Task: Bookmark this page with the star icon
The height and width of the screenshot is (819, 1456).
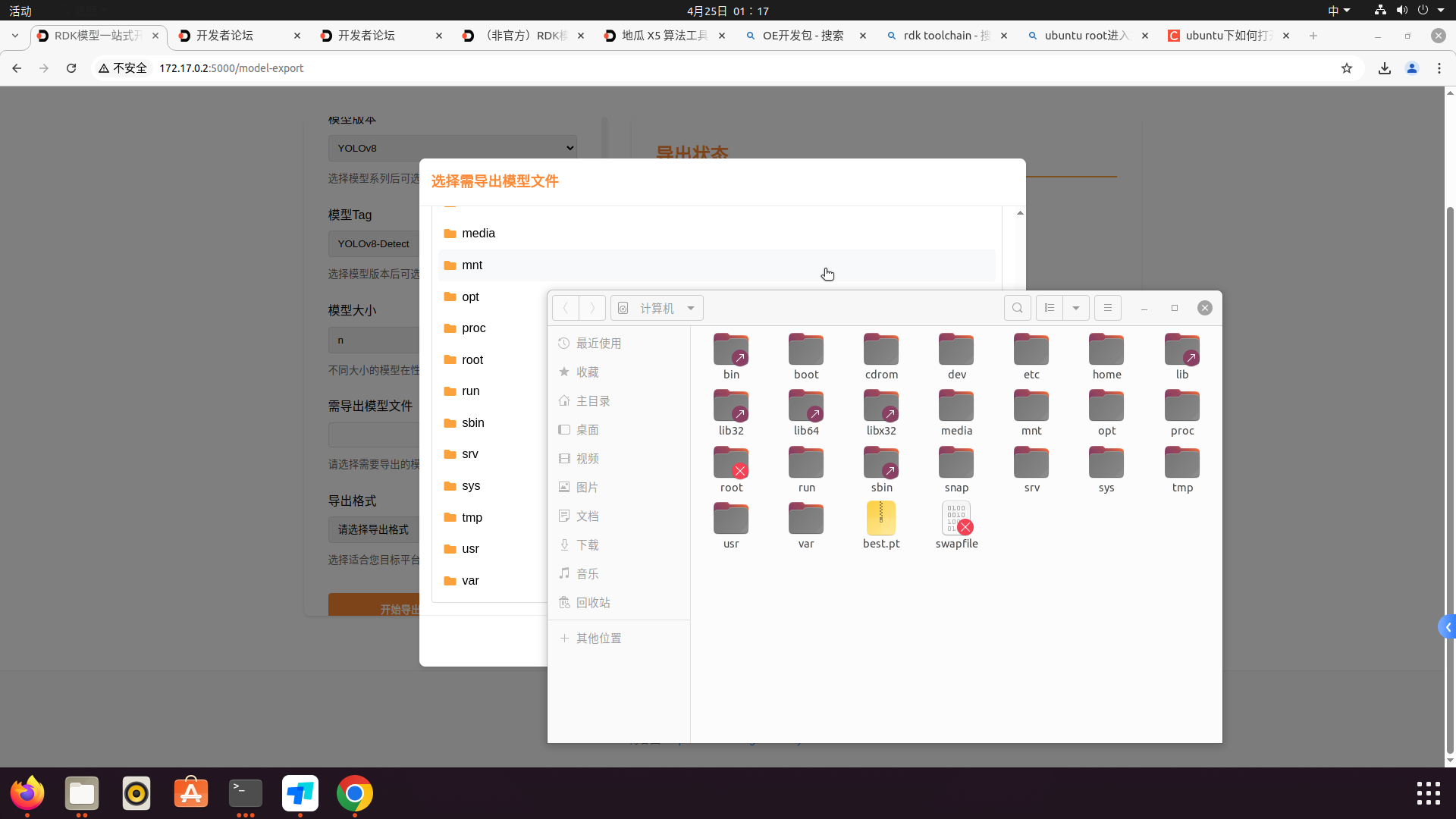Action: [1347, 68]
